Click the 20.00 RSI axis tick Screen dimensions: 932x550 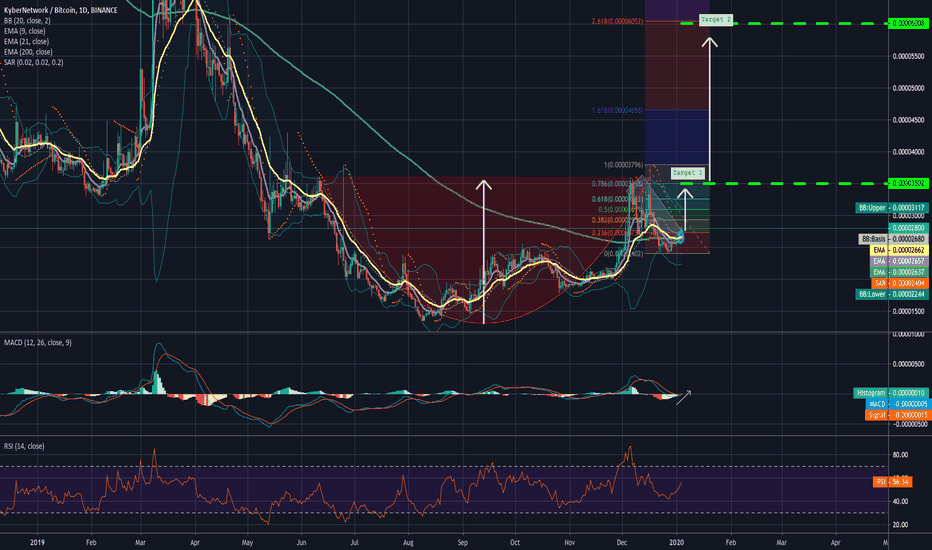coord(900,524)
